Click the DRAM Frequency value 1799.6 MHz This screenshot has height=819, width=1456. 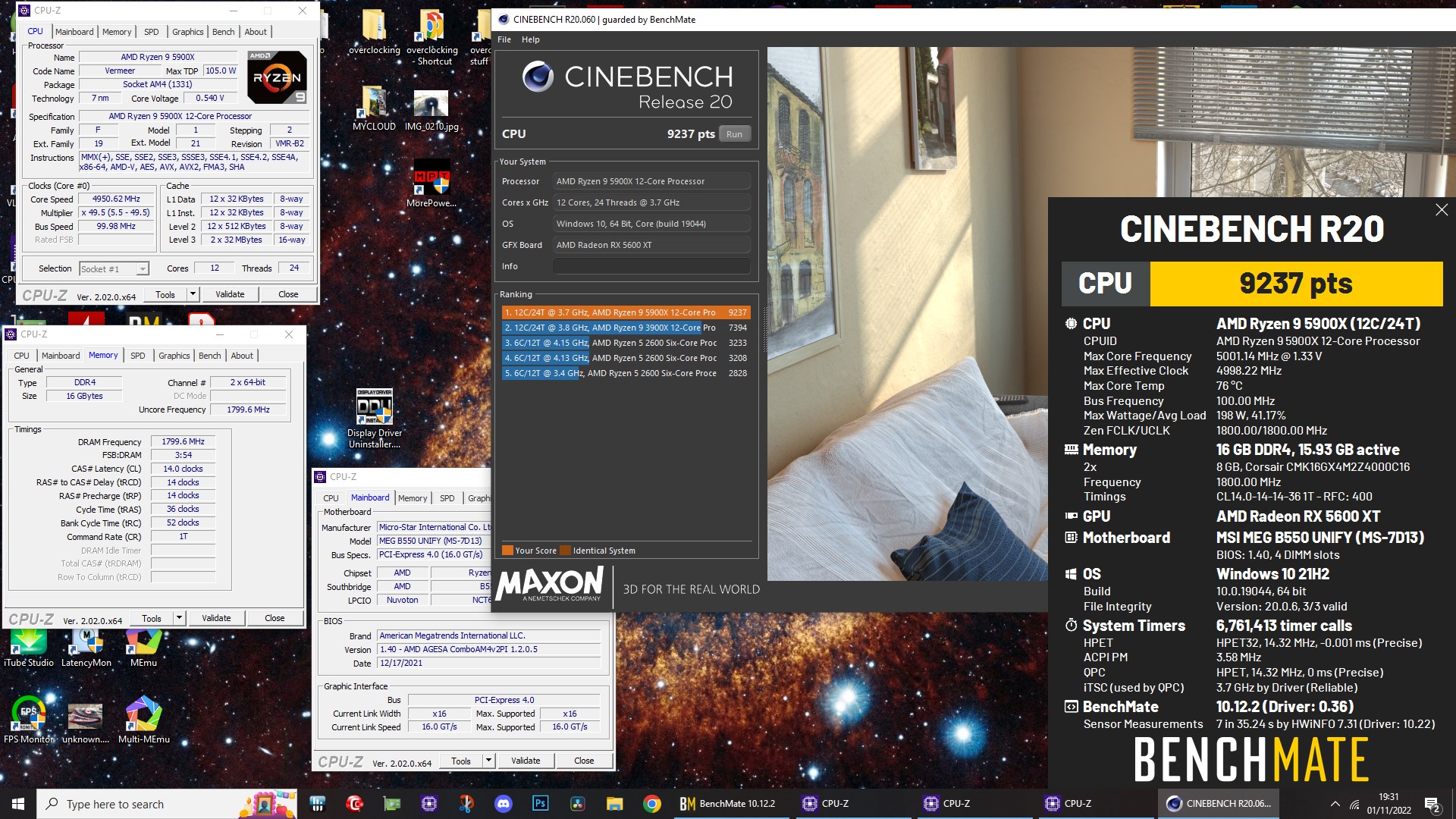pyautogui.click(x=183, y=441)
